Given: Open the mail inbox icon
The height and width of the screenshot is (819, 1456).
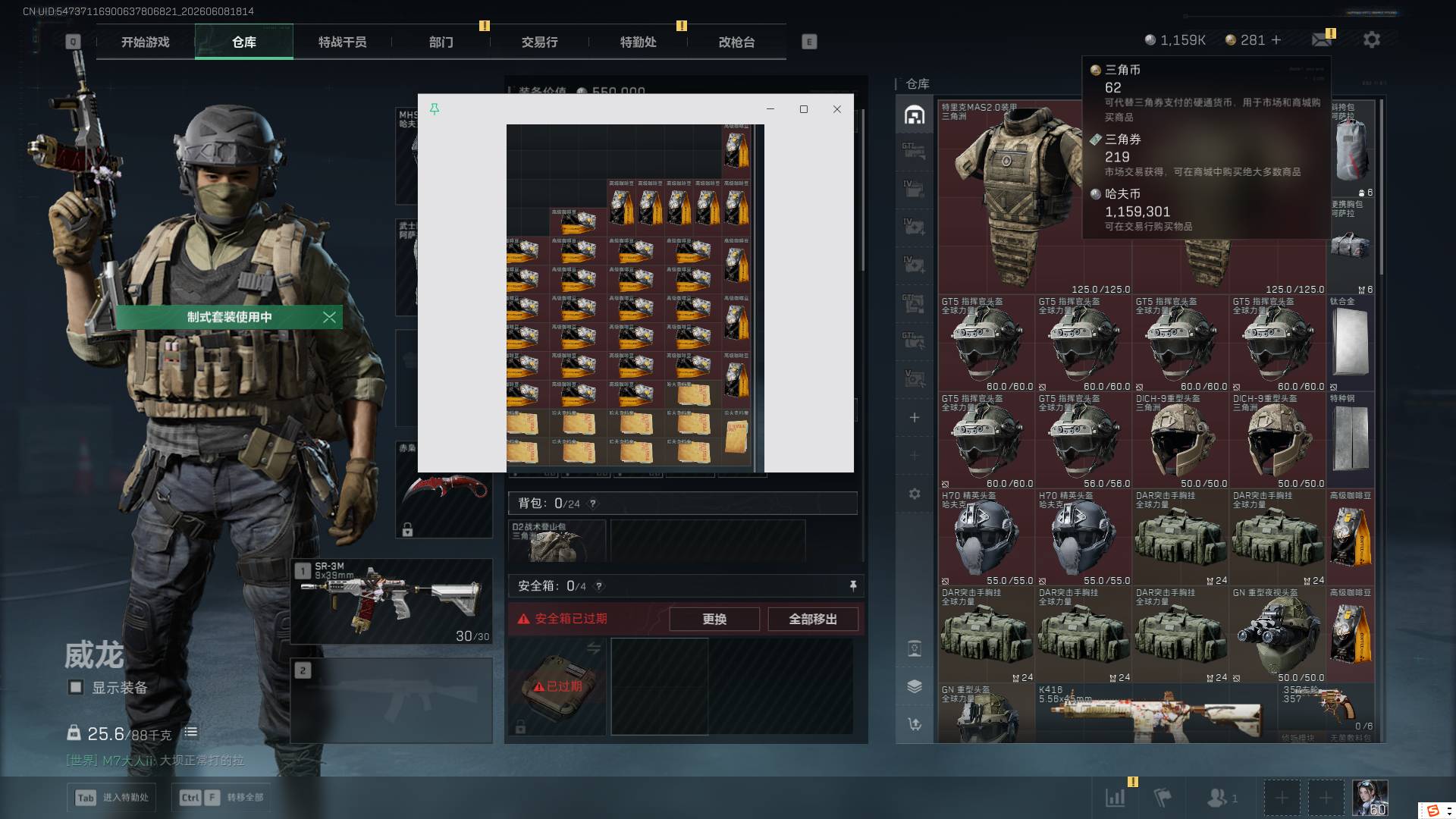Looking at the screenshot, I should pyautogui.click(x=1322, y=39).
